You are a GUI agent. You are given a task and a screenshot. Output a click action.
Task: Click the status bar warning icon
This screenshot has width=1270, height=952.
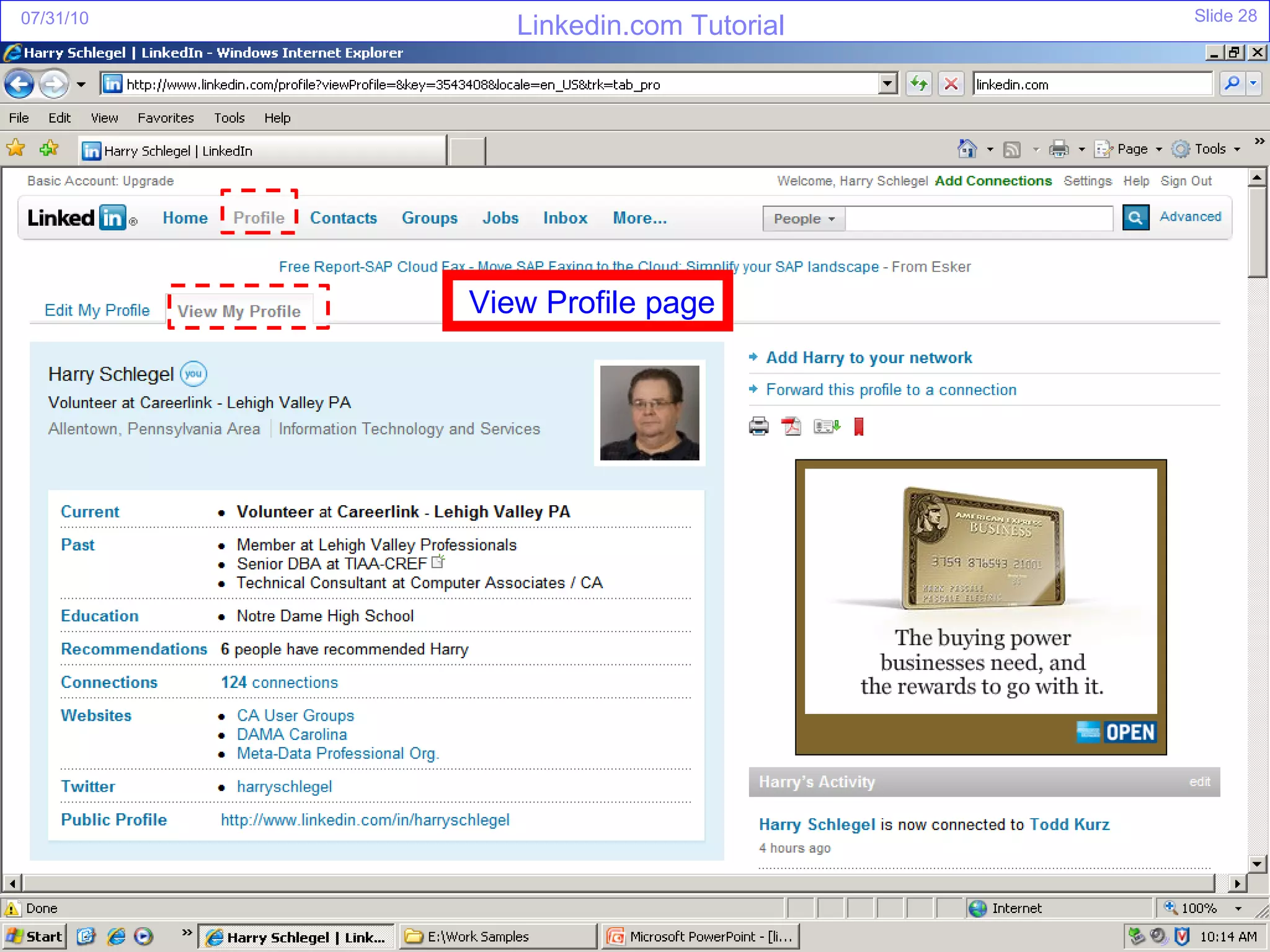(x=12, y=909)
